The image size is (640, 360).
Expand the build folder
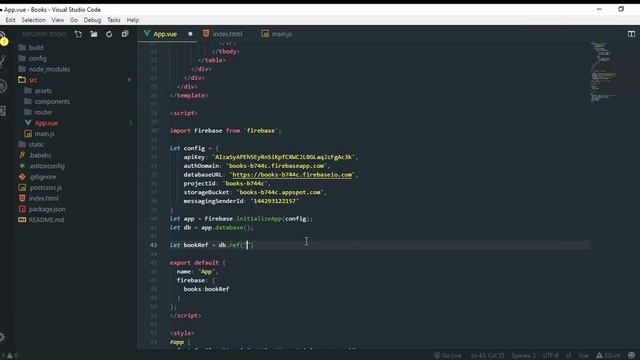[31, 48]
